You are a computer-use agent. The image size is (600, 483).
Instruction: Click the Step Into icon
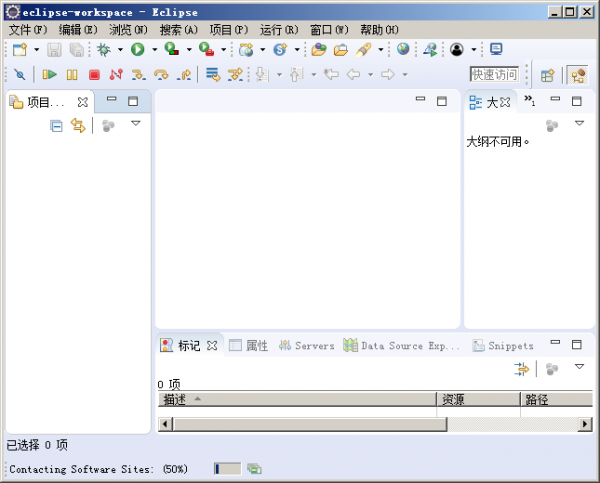[x=139, y=74]
